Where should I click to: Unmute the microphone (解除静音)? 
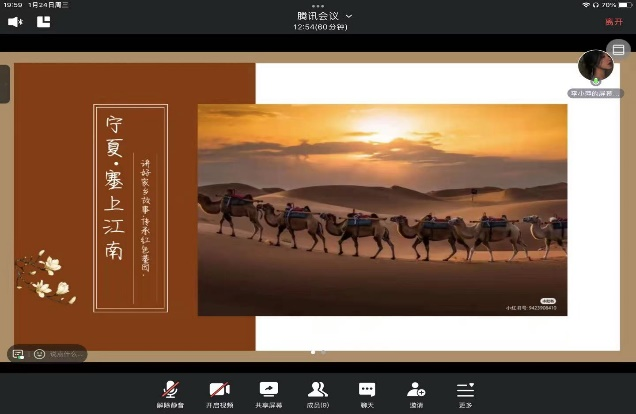point(171,392)
